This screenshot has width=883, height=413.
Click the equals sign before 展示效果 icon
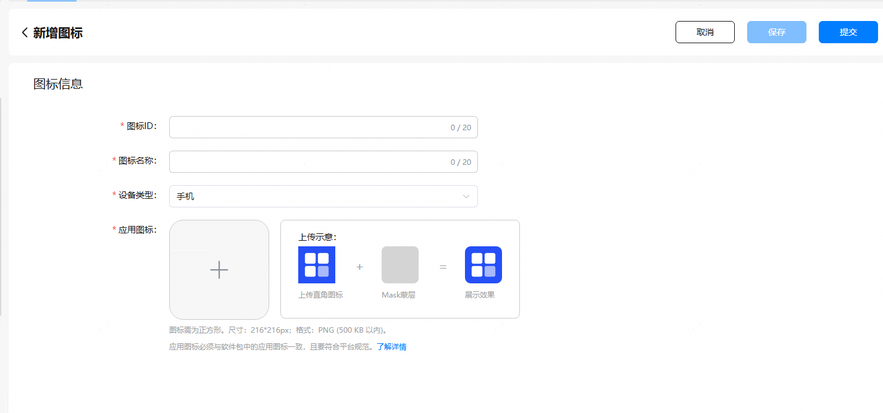[x=442, y=267]
